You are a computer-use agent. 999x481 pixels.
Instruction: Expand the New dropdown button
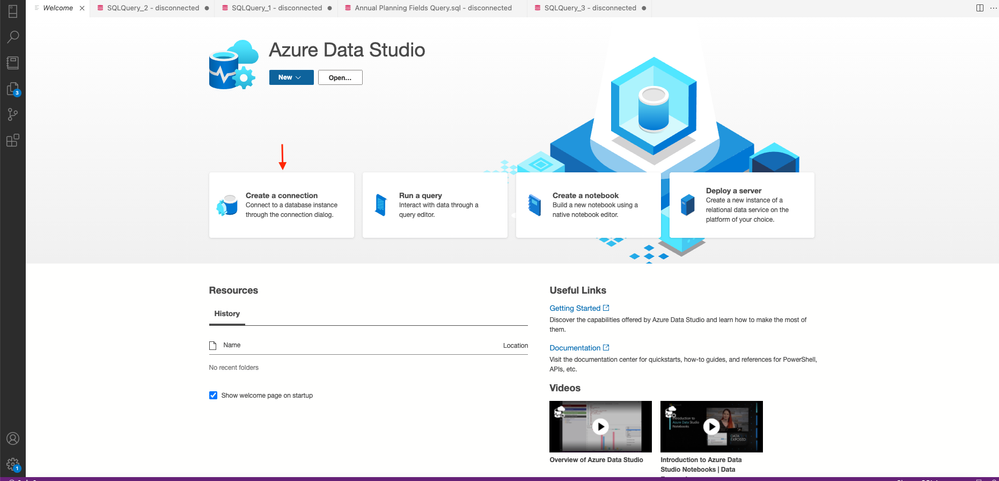click(291, 77)
